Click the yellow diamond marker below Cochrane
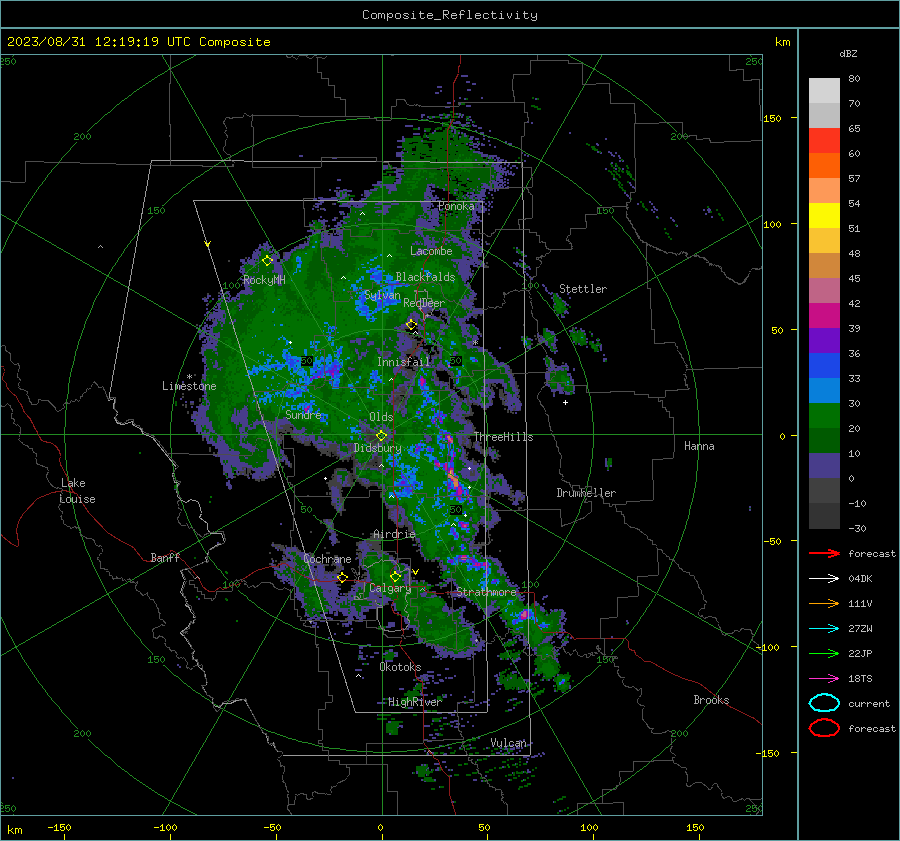This screenshot has width=900, height=841. pos(342,577)
